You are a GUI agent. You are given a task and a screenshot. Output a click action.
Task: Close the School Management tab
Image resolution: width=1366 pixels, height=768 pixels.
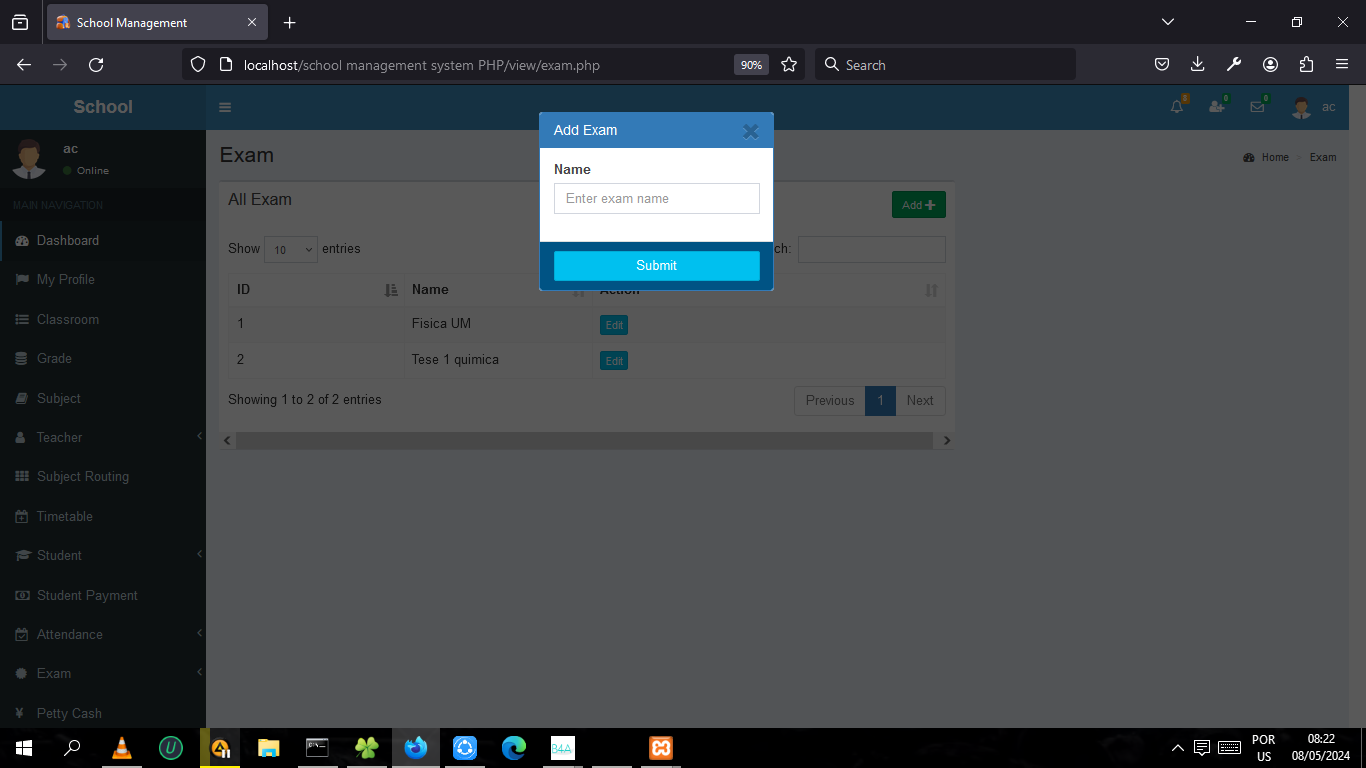point(252,22)
